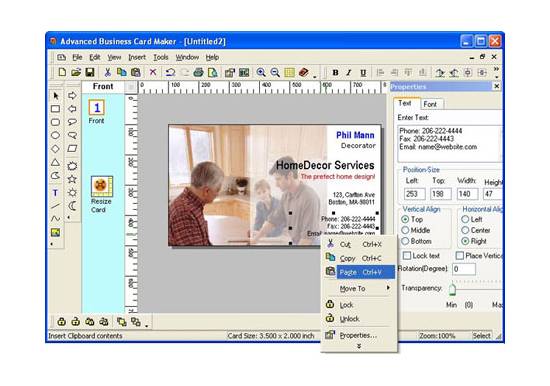The image size is (550, 386).
Task: Delete selection with red X icon
Action: tap(153, 72)
